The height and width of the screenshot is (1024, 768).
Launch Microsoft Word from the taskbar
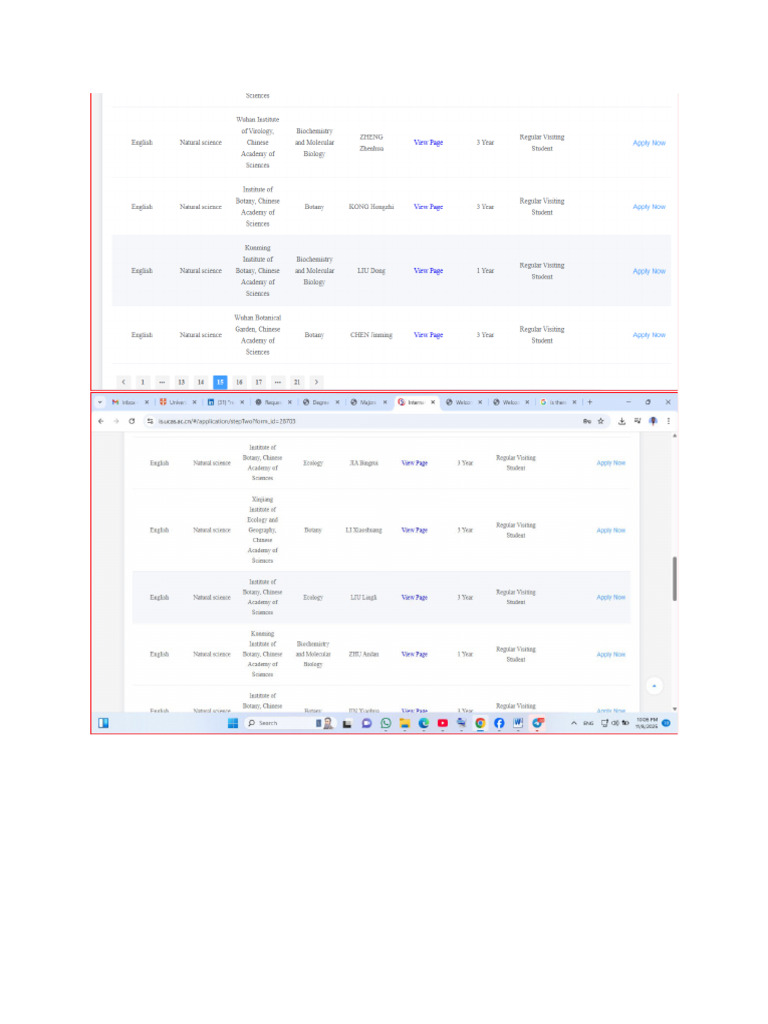point(518,723)
